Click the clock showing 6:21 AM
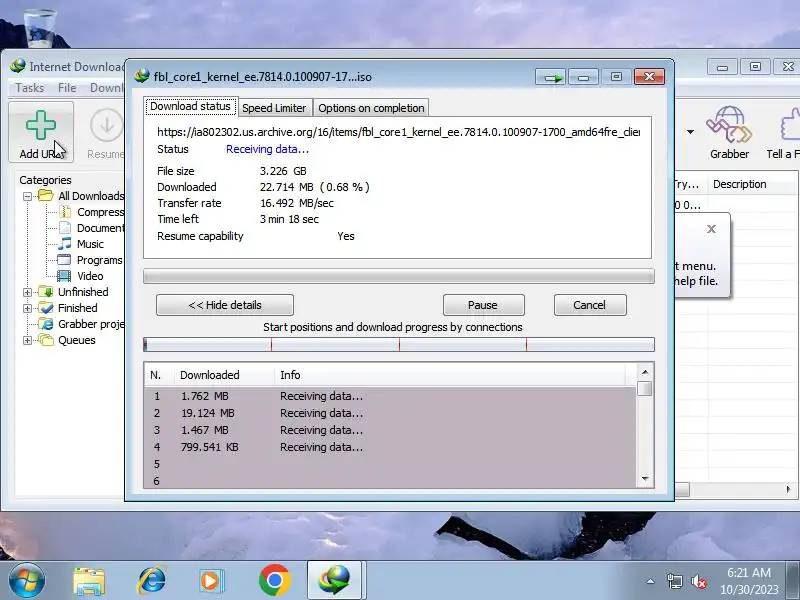The width and height of the screenshot is (800, 600). click(748, 573)
